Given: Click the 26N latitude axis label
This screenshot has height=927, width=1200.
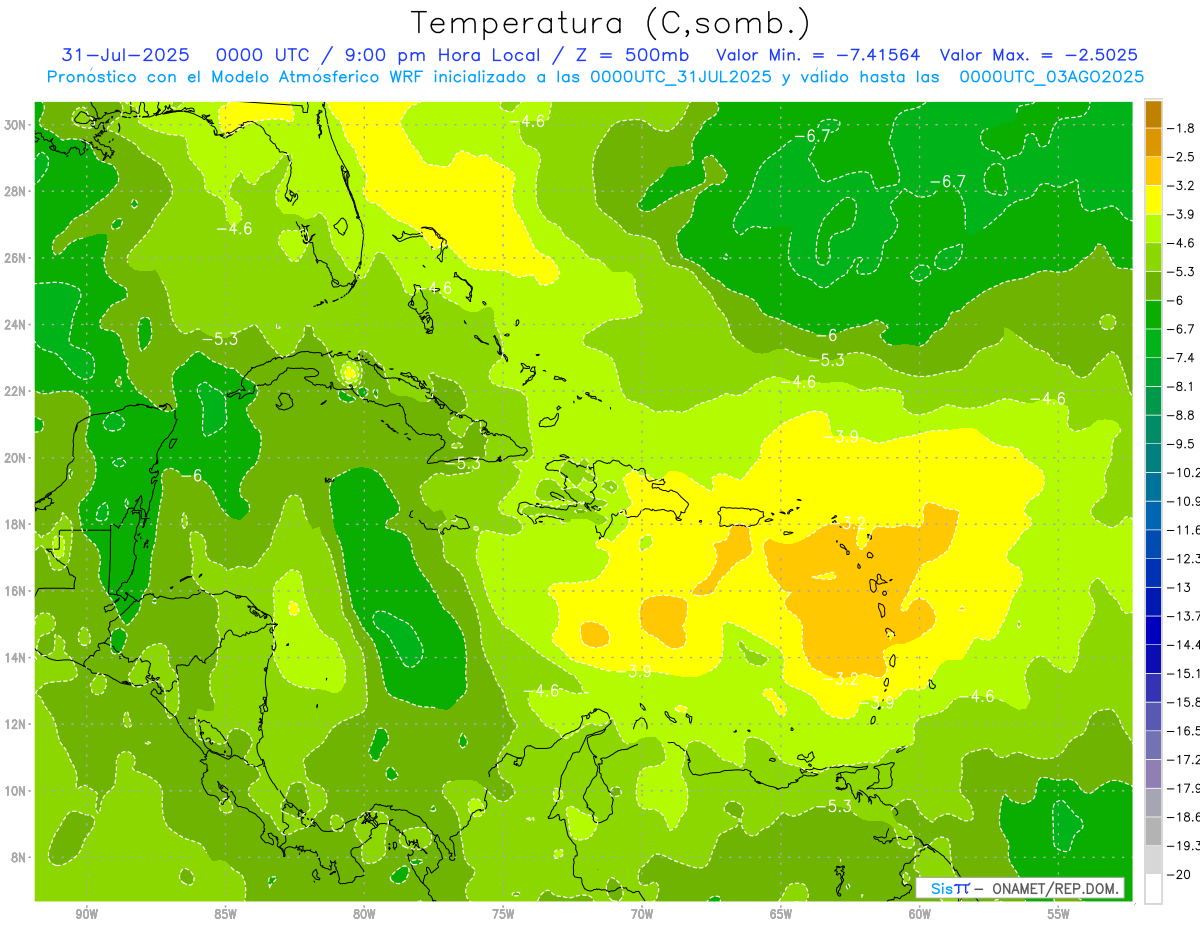Looking at the screenshot, I should point(16,258).
